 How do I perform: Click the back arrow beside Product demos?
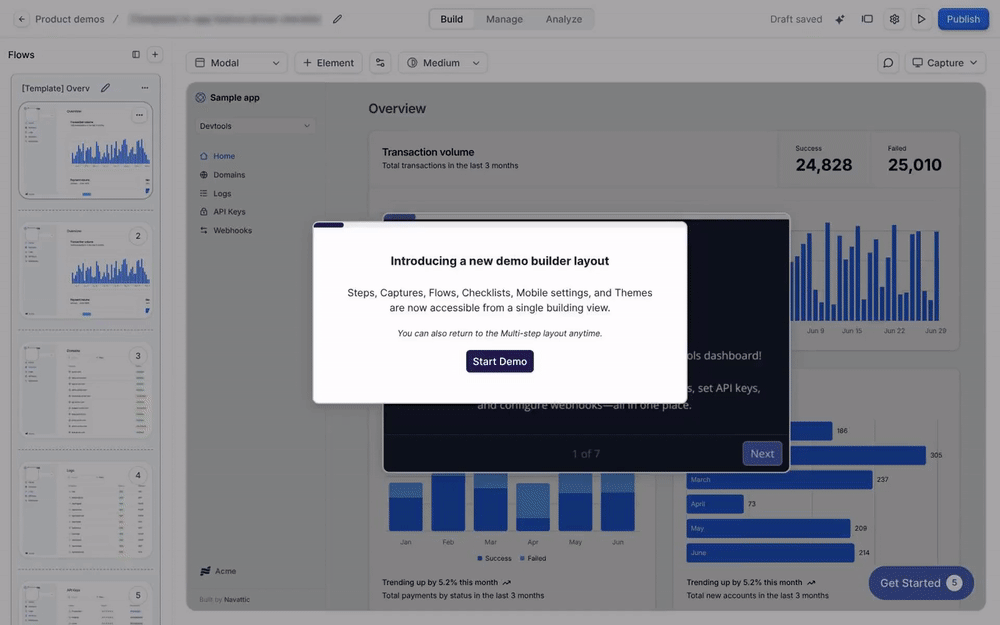point(22,19)
